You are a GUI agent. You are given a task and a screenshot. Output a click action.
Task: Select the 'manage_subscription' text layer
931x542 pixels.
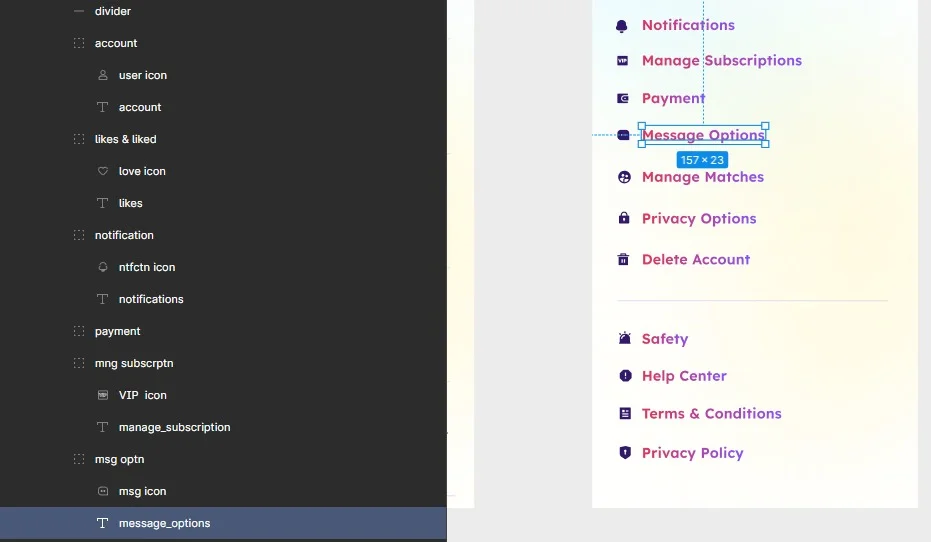pyautogui.click(x=174, y=427)
